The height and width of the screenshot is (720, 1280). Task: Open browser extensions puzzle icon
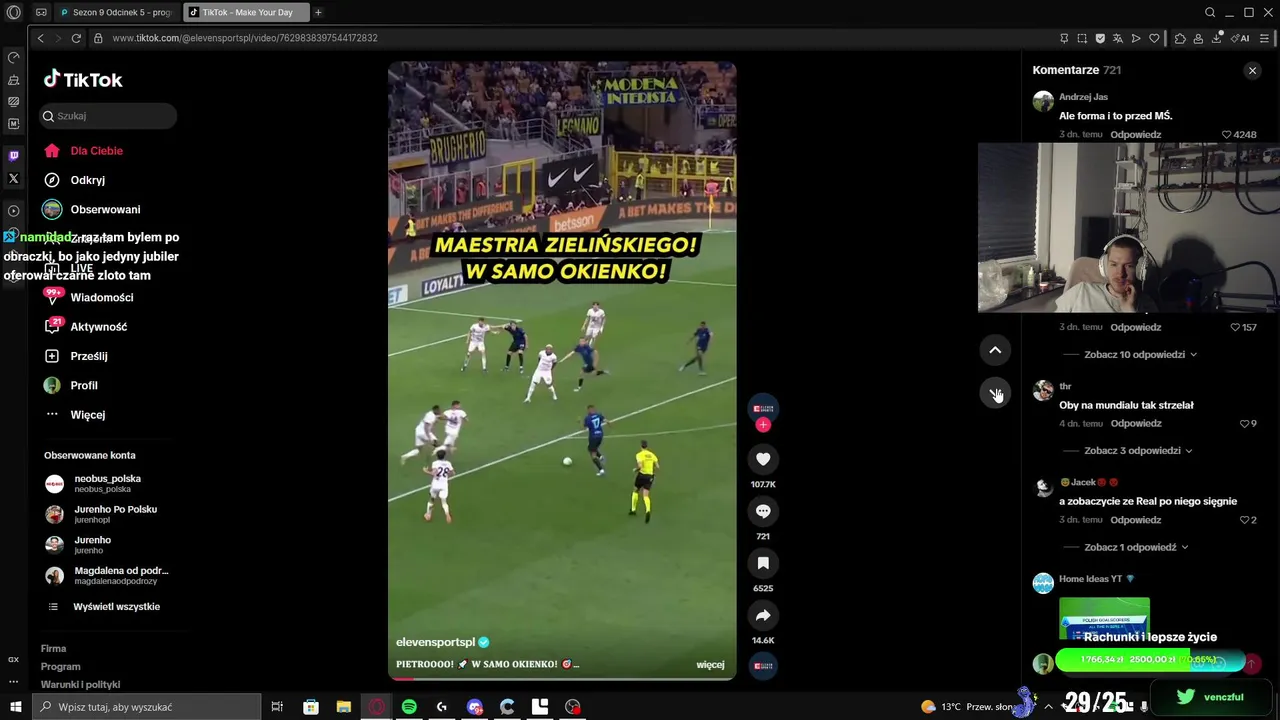(x=1180, y=38)
